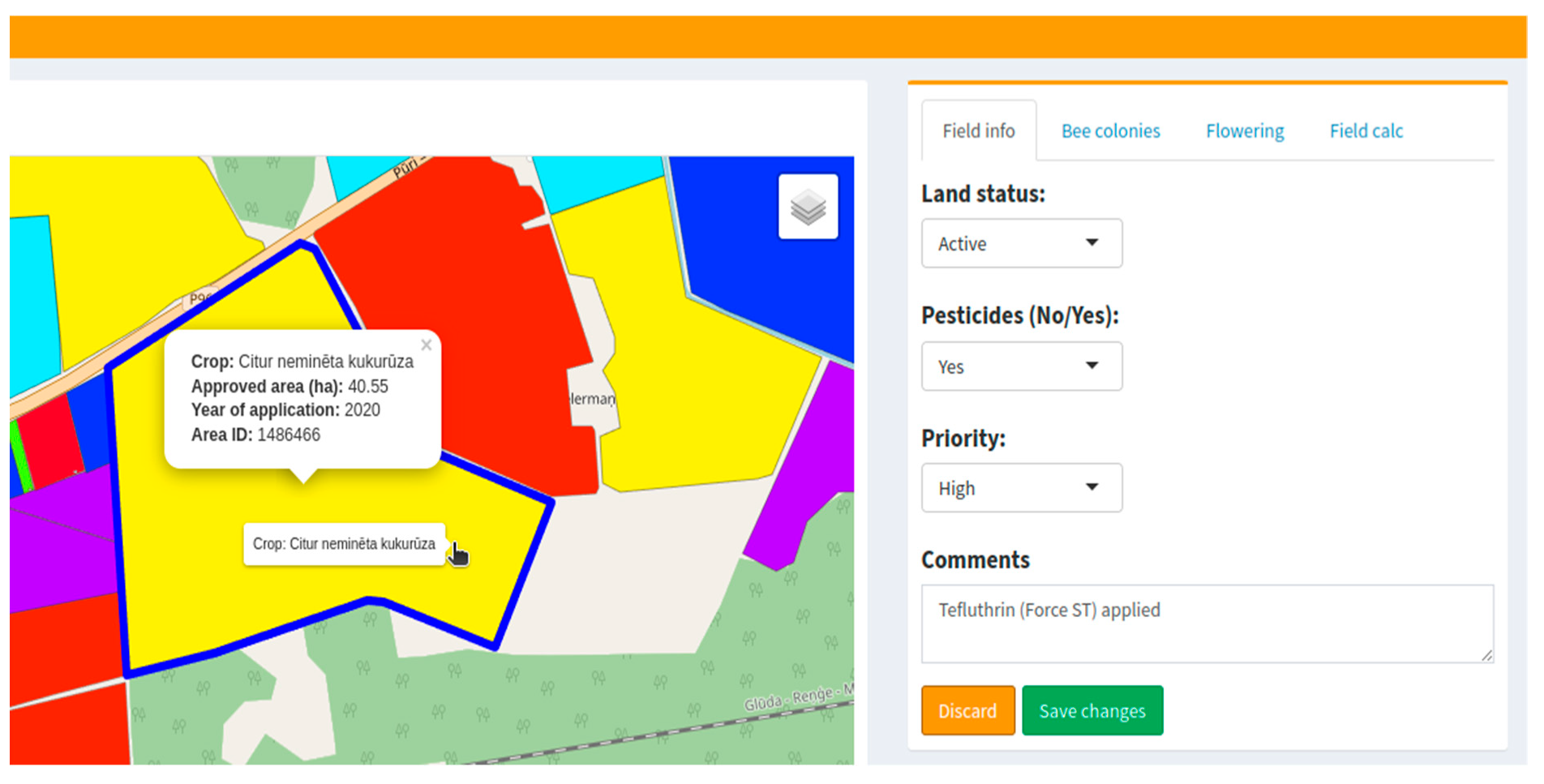Screen dimensions: 1544x784
Task: Click the green Save changes button
Action: [x=1092, y=711]
